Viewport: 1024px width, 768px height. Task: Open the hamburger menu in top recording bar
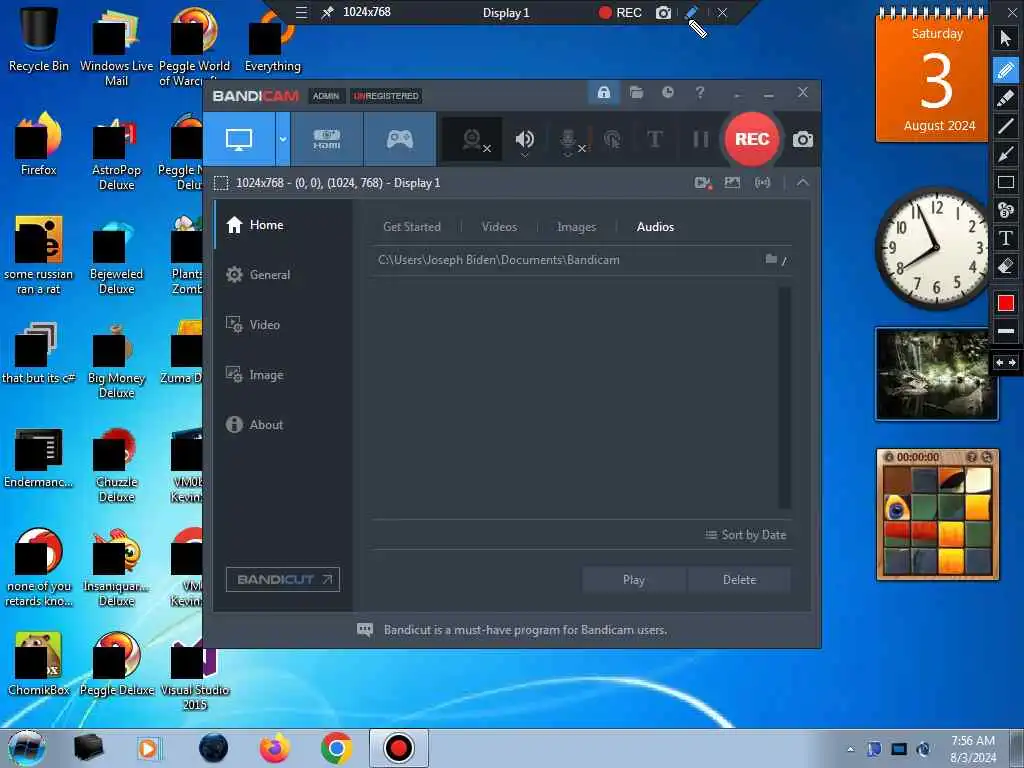(301, 12)
